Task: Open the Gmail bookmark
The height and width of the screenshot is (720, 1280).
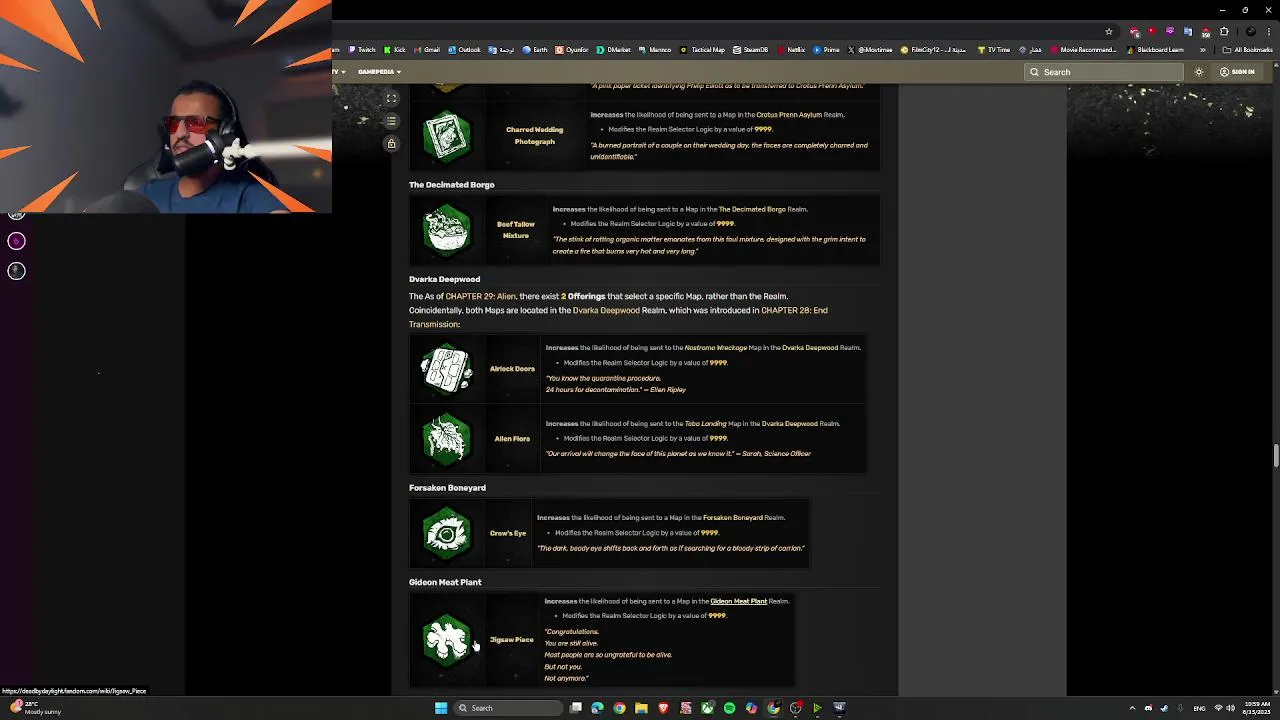Action: pyautogui.click(x=427, y=50)
